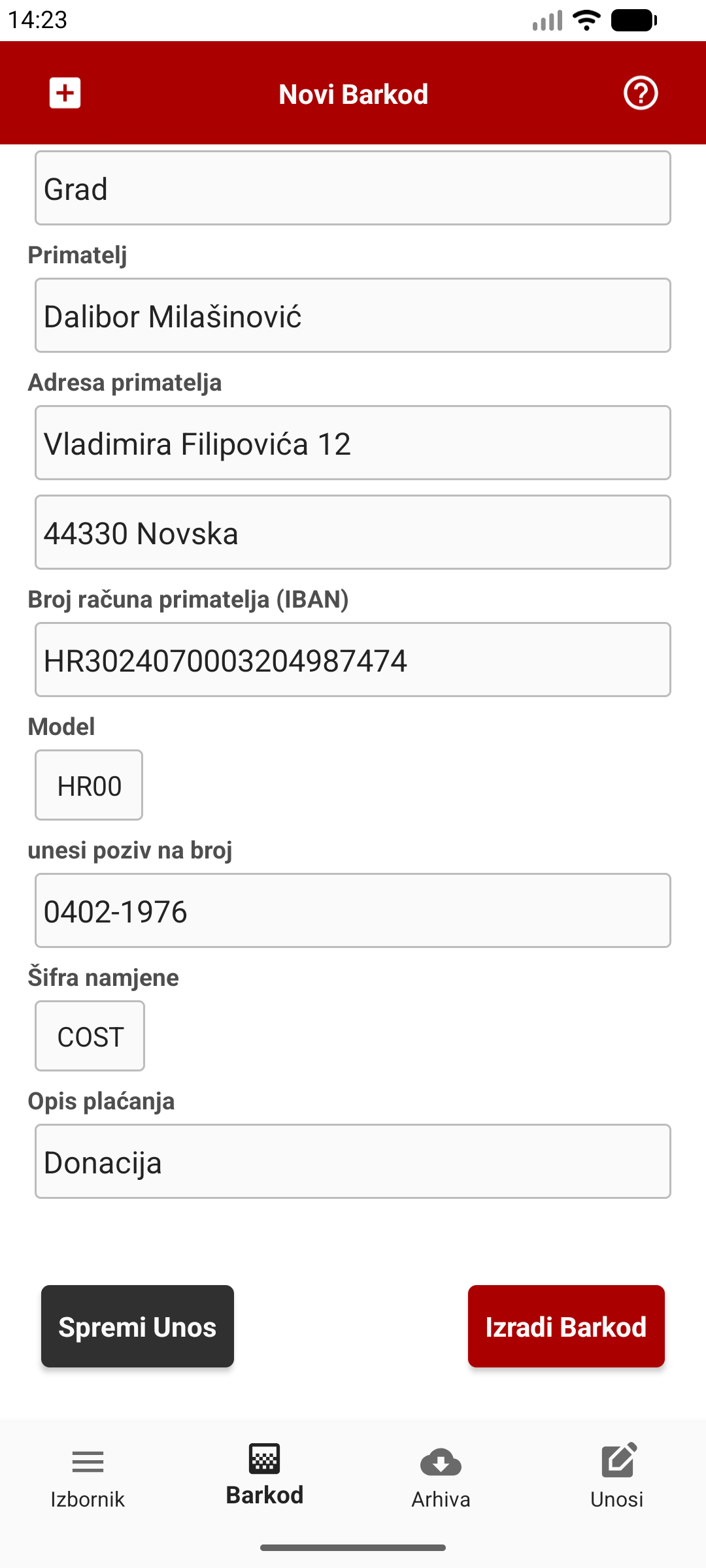Tap the battery status icon
The image size is (706, 1568).
pyautogui.click(x=633, y=20)
